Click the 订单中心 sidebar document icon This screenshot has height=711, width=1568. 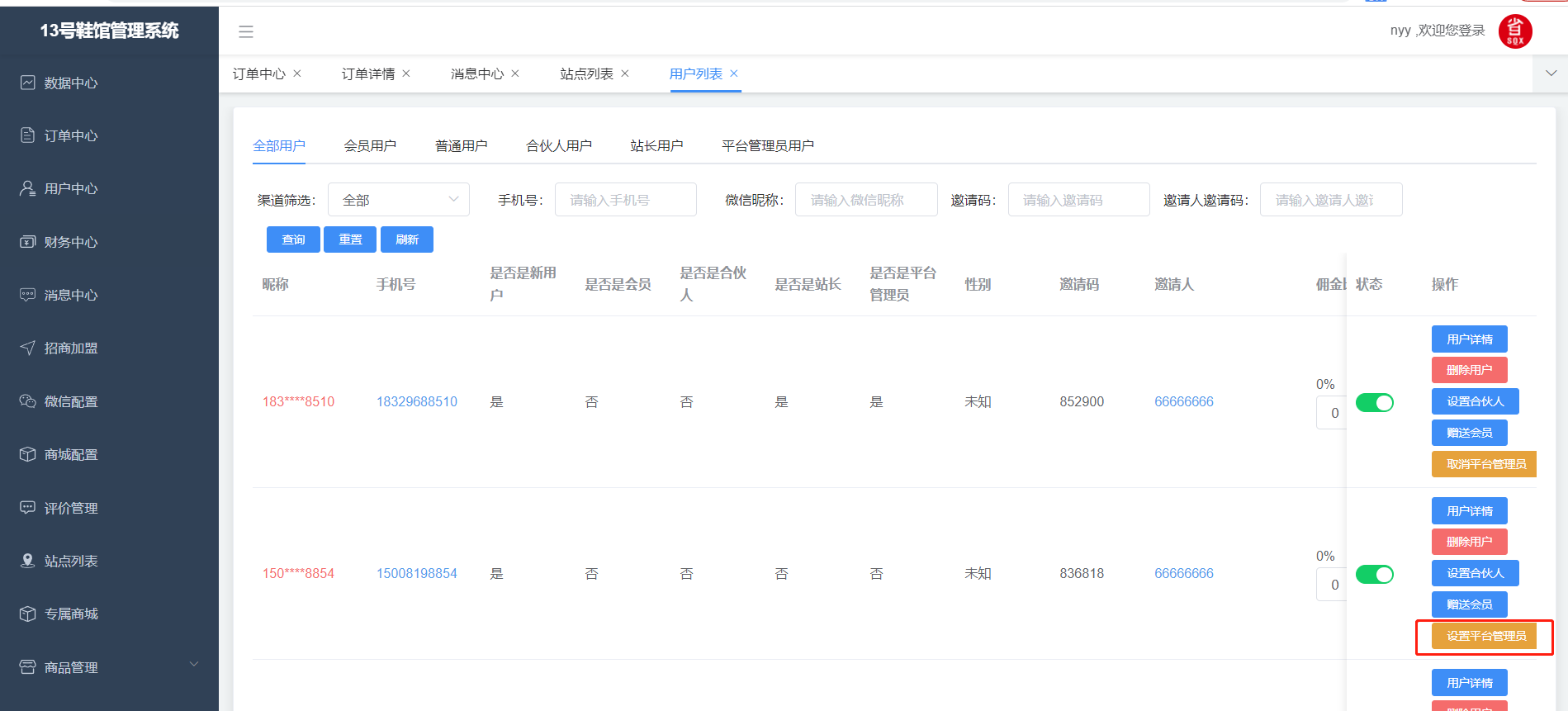28,135
